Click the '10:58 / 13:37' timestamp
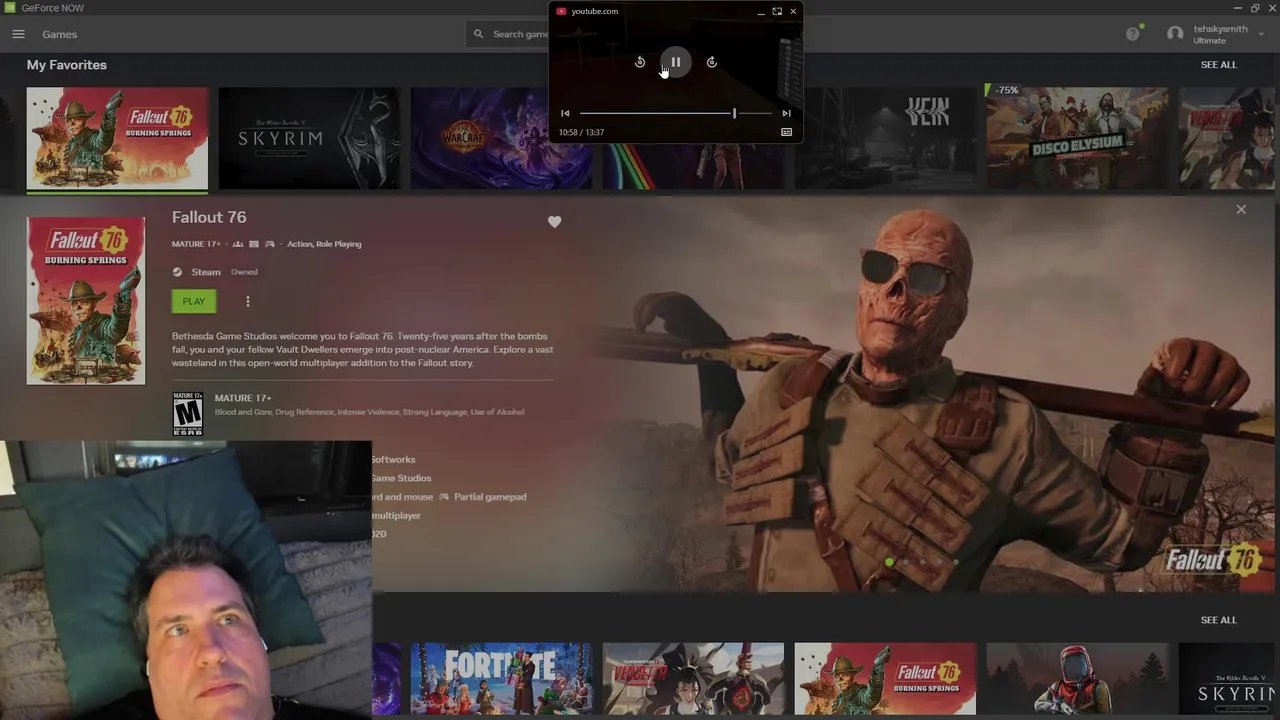This screenshot has height=720, width=1280. 581,132
